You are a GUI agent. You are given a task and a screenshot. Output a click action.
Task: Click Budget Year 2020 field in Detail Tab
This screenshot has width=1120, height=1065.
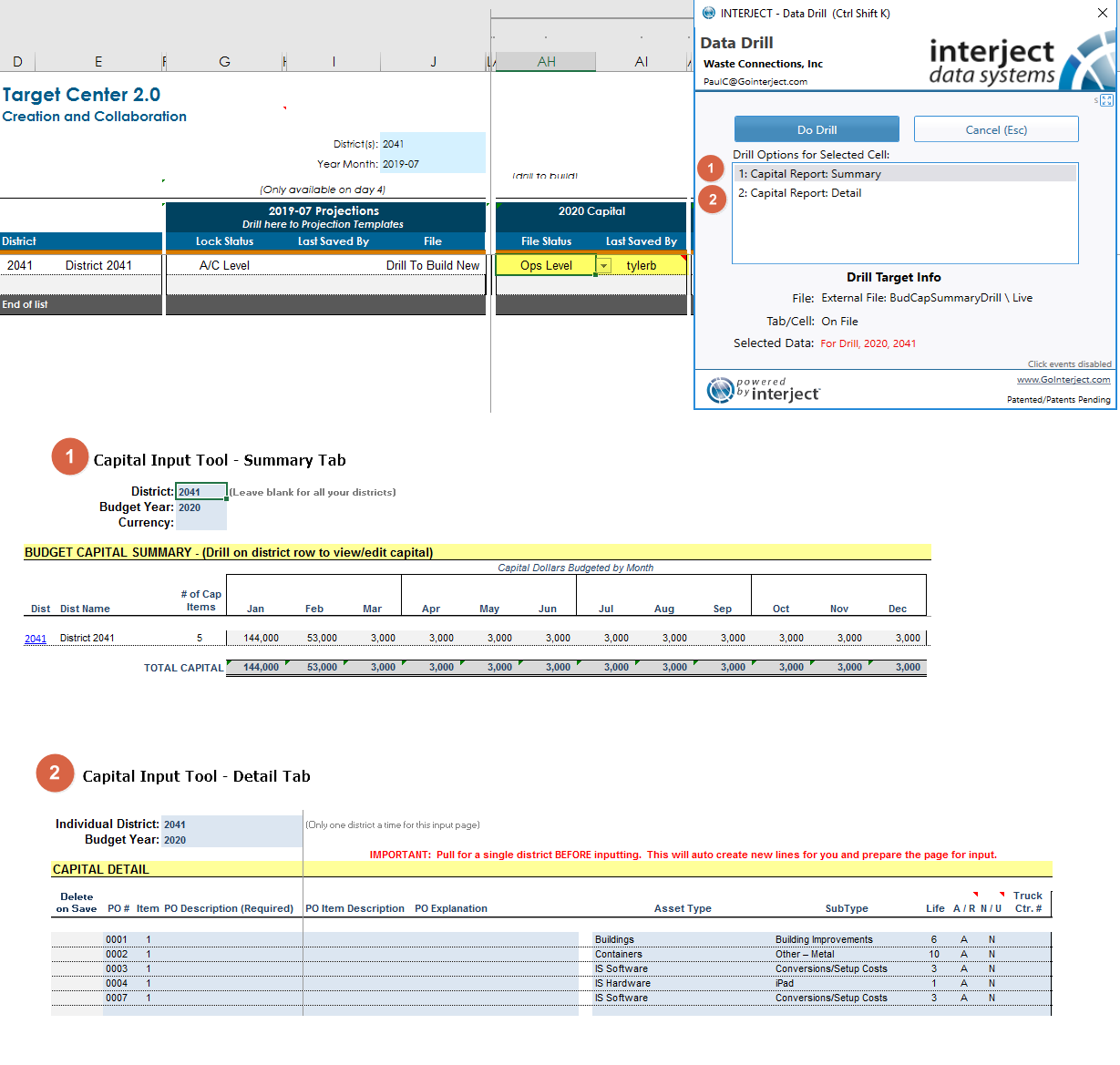pyautogui.click(x=231, y=840)
